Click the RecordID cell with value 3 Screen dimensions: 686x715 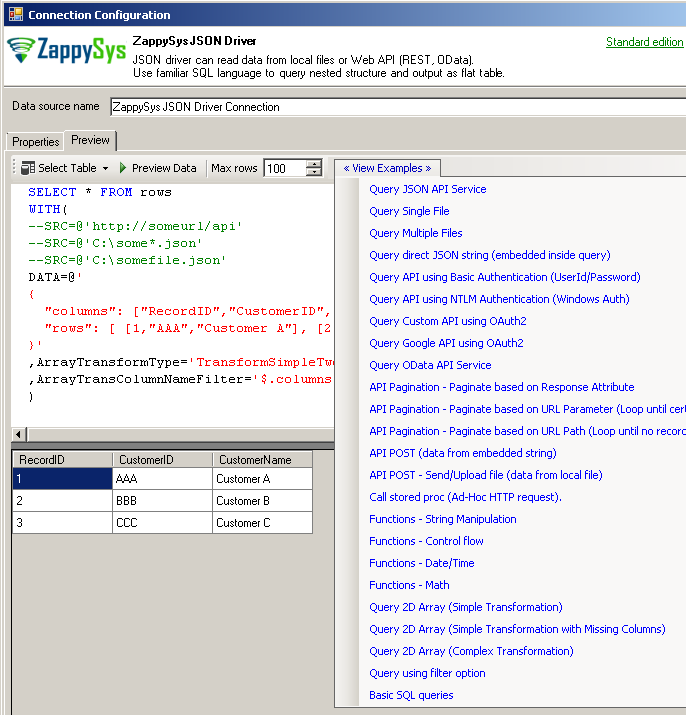tap(62, 523)
